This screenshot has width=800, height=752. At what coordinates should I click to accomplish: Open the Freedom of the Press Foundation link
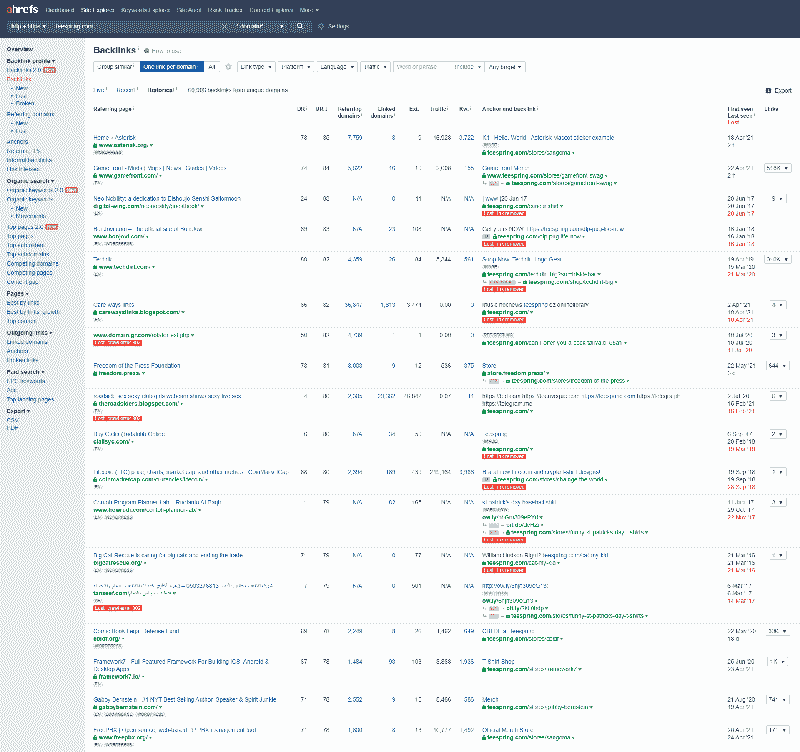(137, 366)
